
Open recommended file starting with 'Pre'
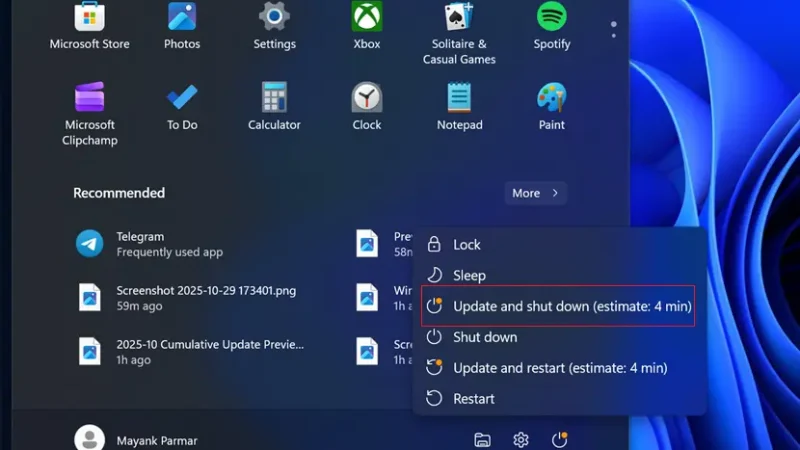point(383,244)
